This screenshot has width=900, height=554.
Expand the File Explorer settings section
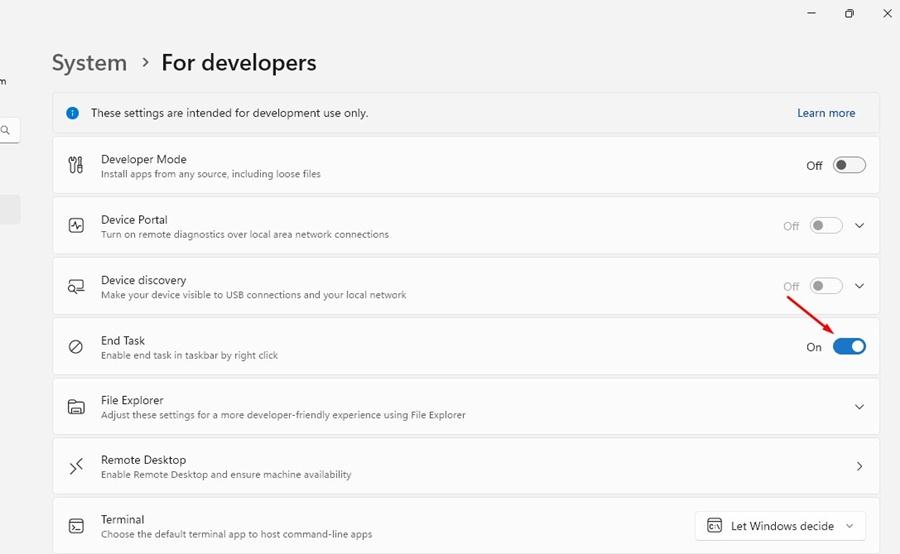pos(859,406)
